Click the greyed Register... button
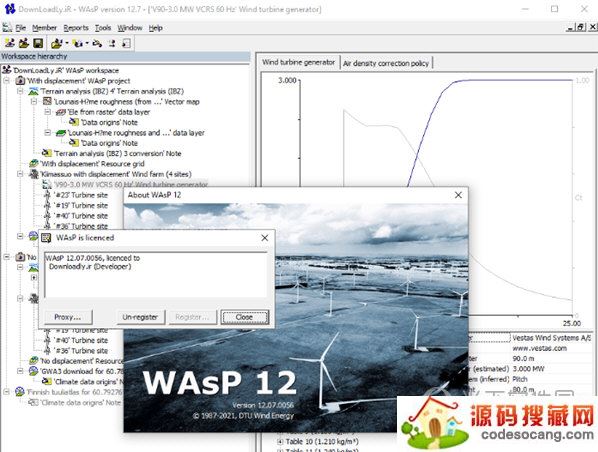The width and height of the screenshot is (598, 452). click(x=192, y=317)
